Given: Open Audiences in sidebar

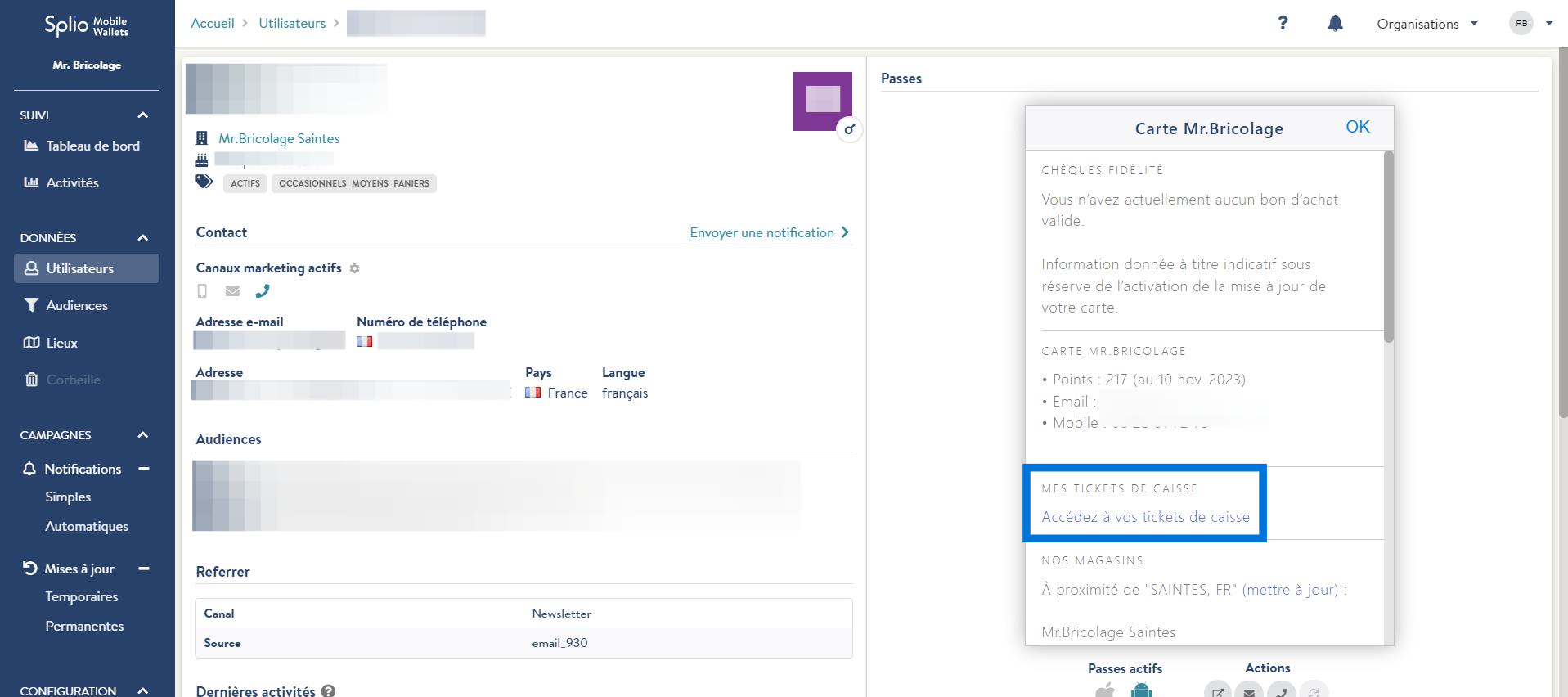Looking at the screenshot, I should [x=87, y=305].
